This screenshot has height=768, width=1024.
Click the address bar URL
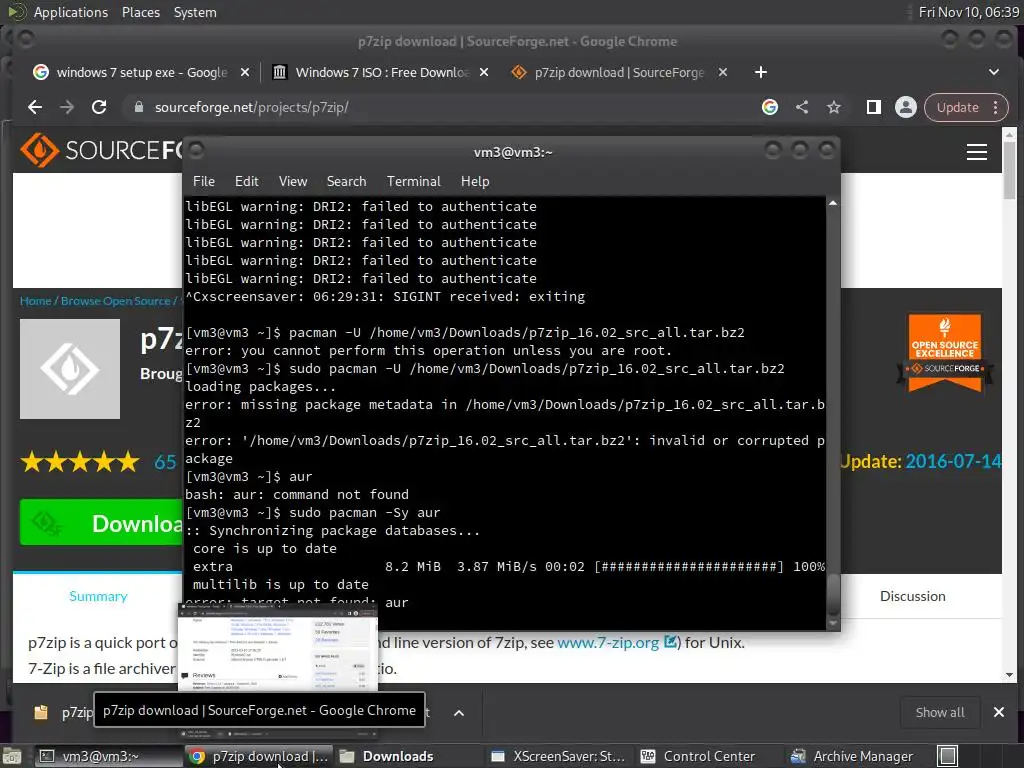point(251,107)
